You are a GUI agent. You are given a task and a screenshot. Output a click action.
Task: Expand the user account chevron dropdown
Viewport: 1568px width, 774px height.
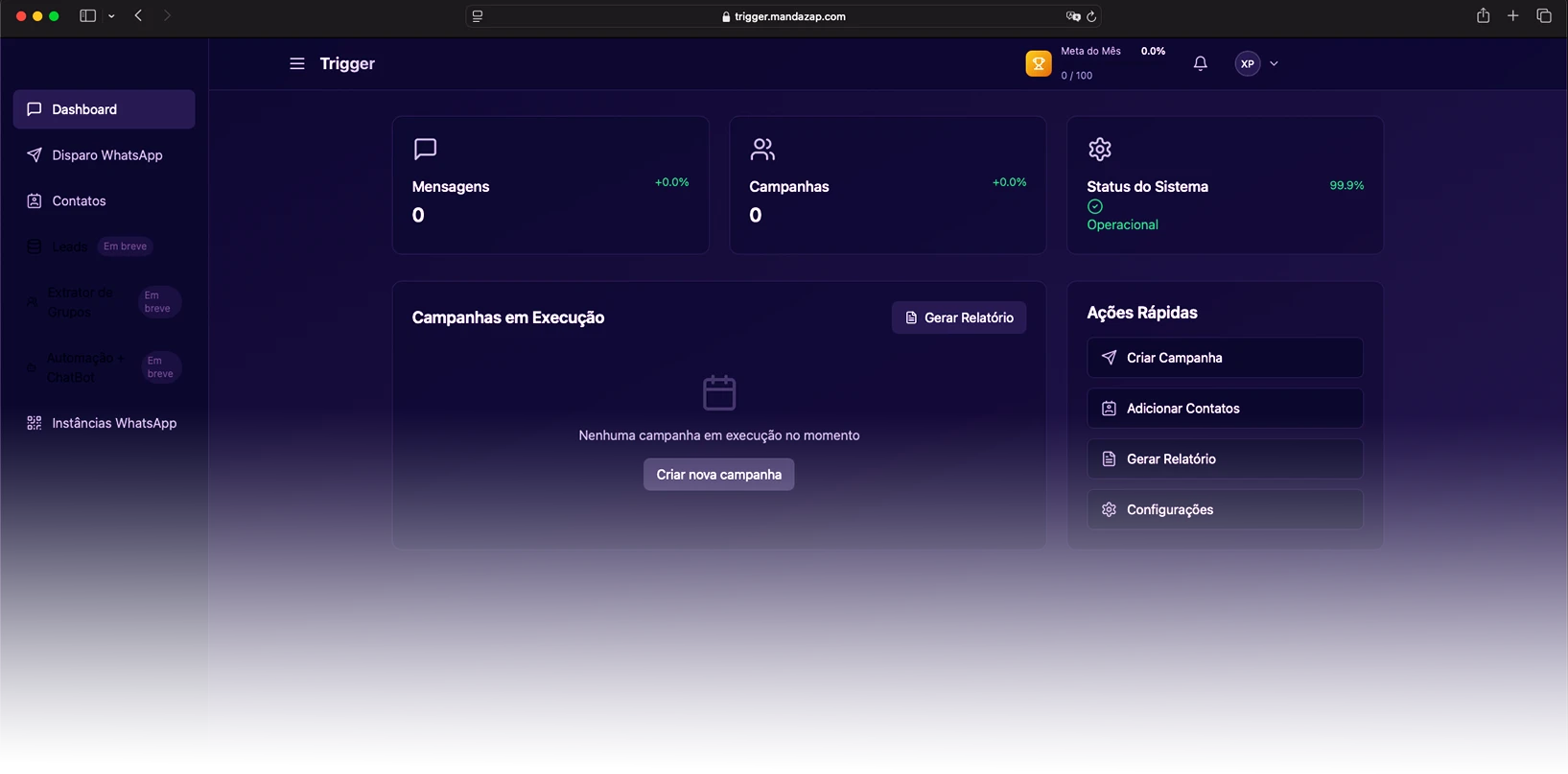[1274, 64]
